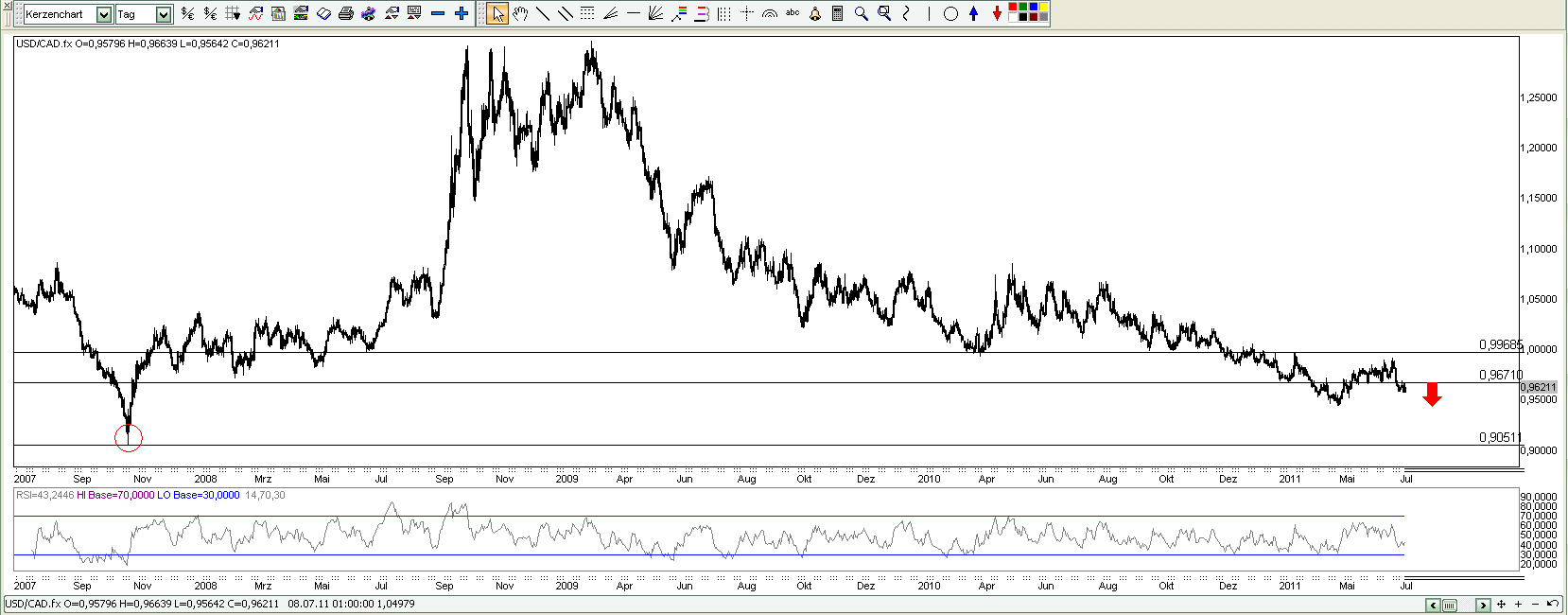Select the trend line drawing tool

(543, 13)
